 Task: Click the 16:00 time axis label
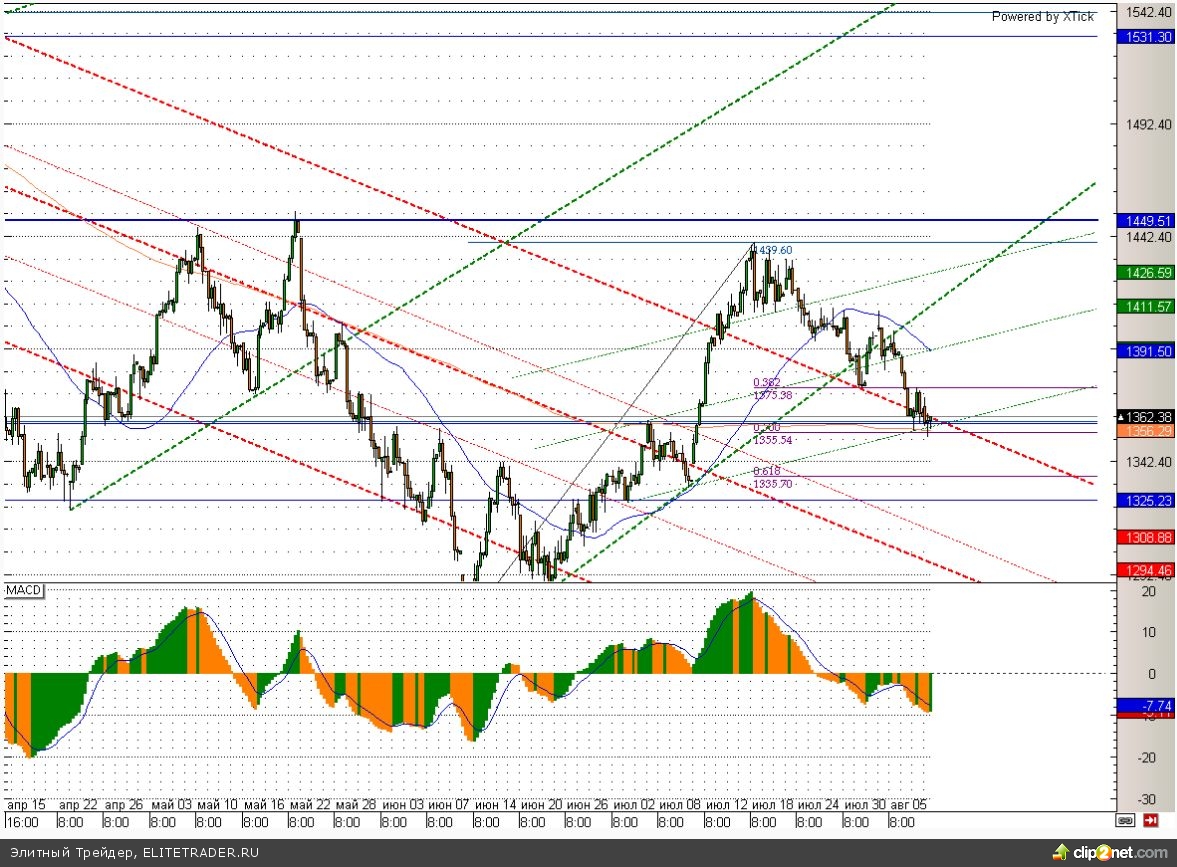point(23,821)
